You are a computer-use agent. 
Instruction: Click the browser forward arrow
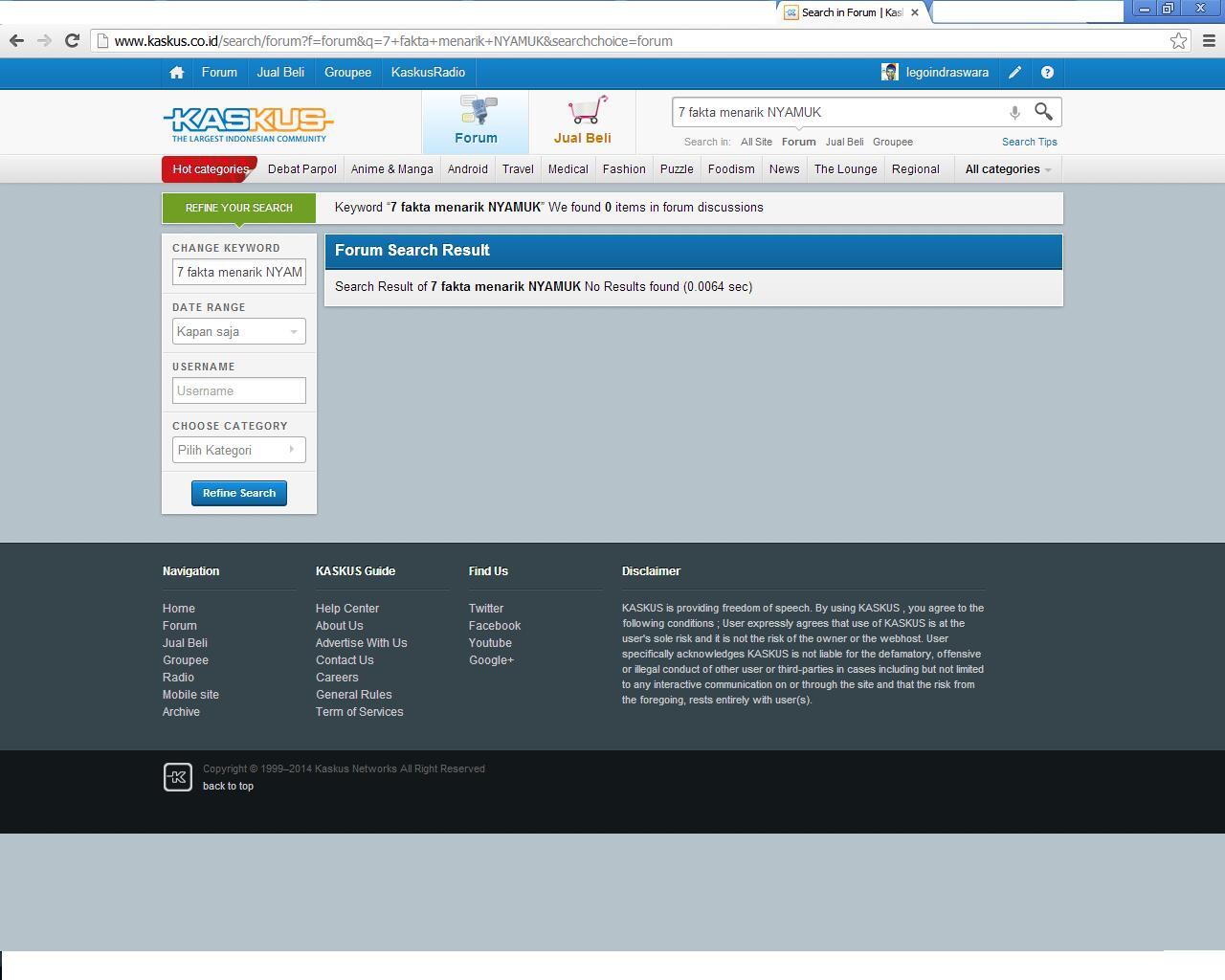(x=44, y=40)
